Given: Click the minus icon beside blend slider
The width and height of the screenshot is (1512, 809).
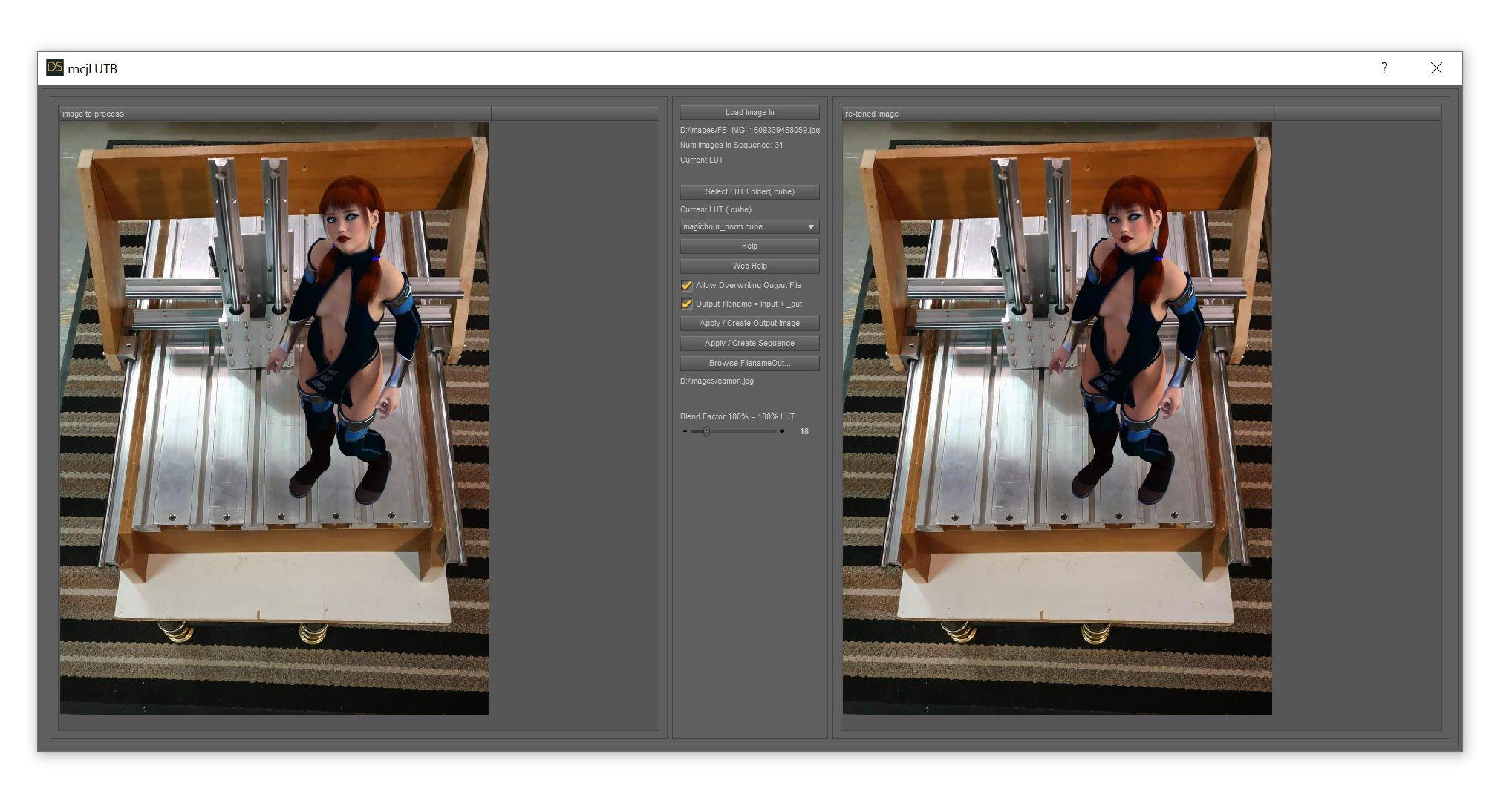Looking at the screenshot, I should [x=685, y=431].
